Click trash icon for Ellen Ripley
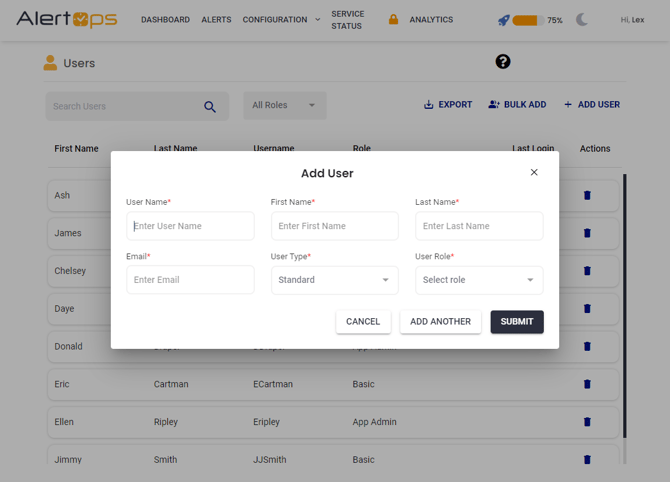670x482 pixels. 587,422
